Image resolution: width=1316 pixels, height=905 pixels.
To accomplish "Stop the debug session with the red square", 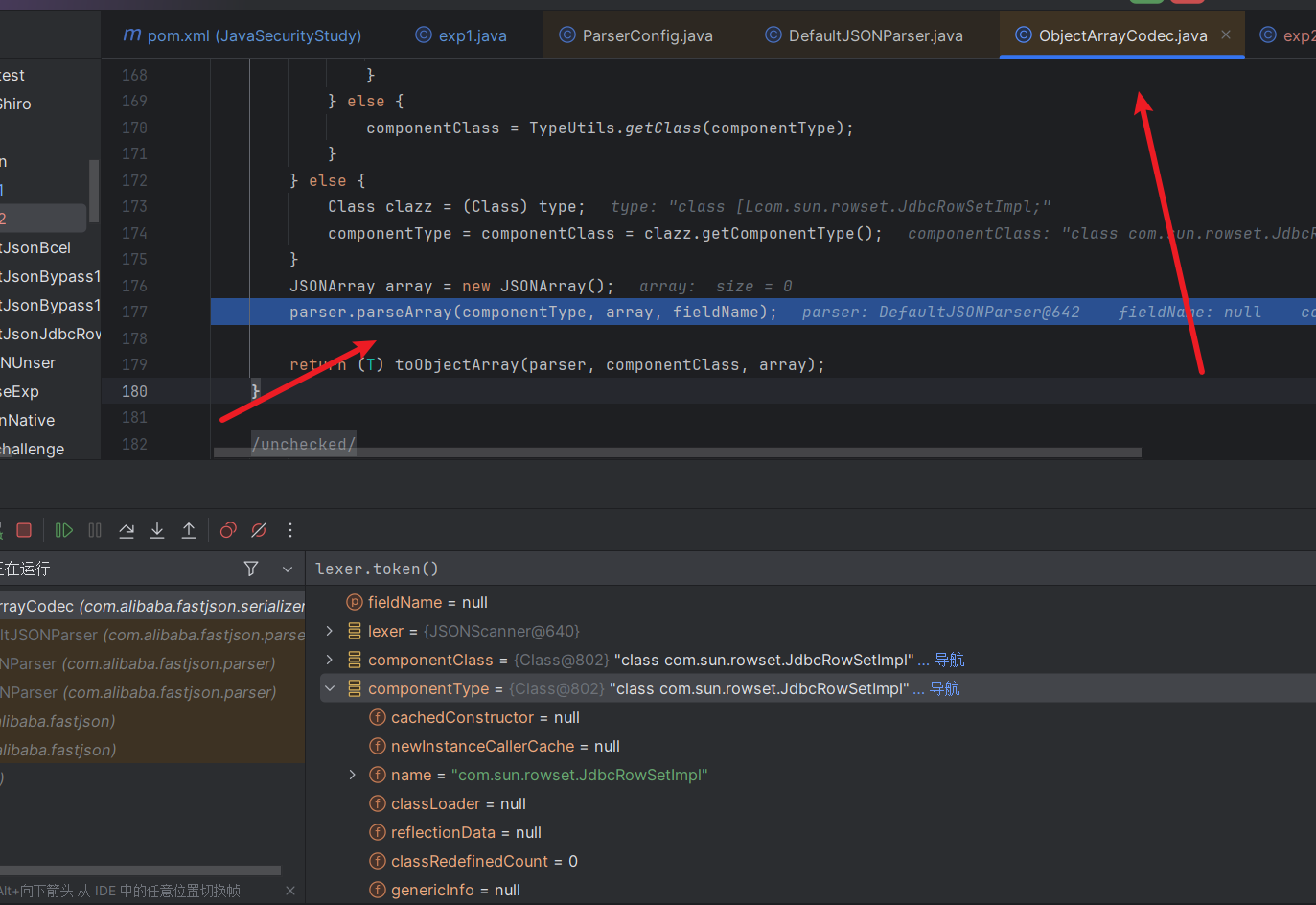I will coord(25,530).
